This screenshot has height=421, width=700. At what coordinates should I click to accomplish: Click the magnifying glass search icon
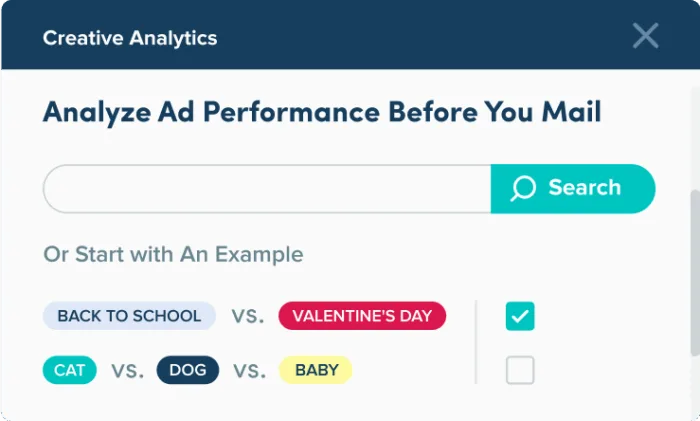pyautogui.click(x=523, y=188)
